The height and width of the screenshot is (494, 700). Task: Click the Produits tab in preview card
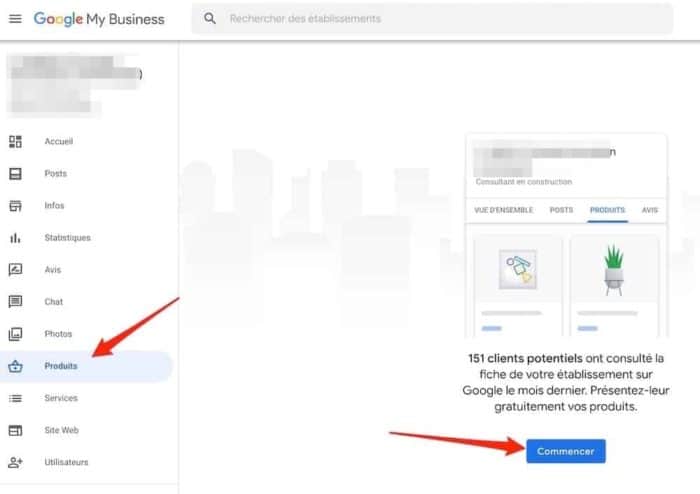[x=608, y=210]
